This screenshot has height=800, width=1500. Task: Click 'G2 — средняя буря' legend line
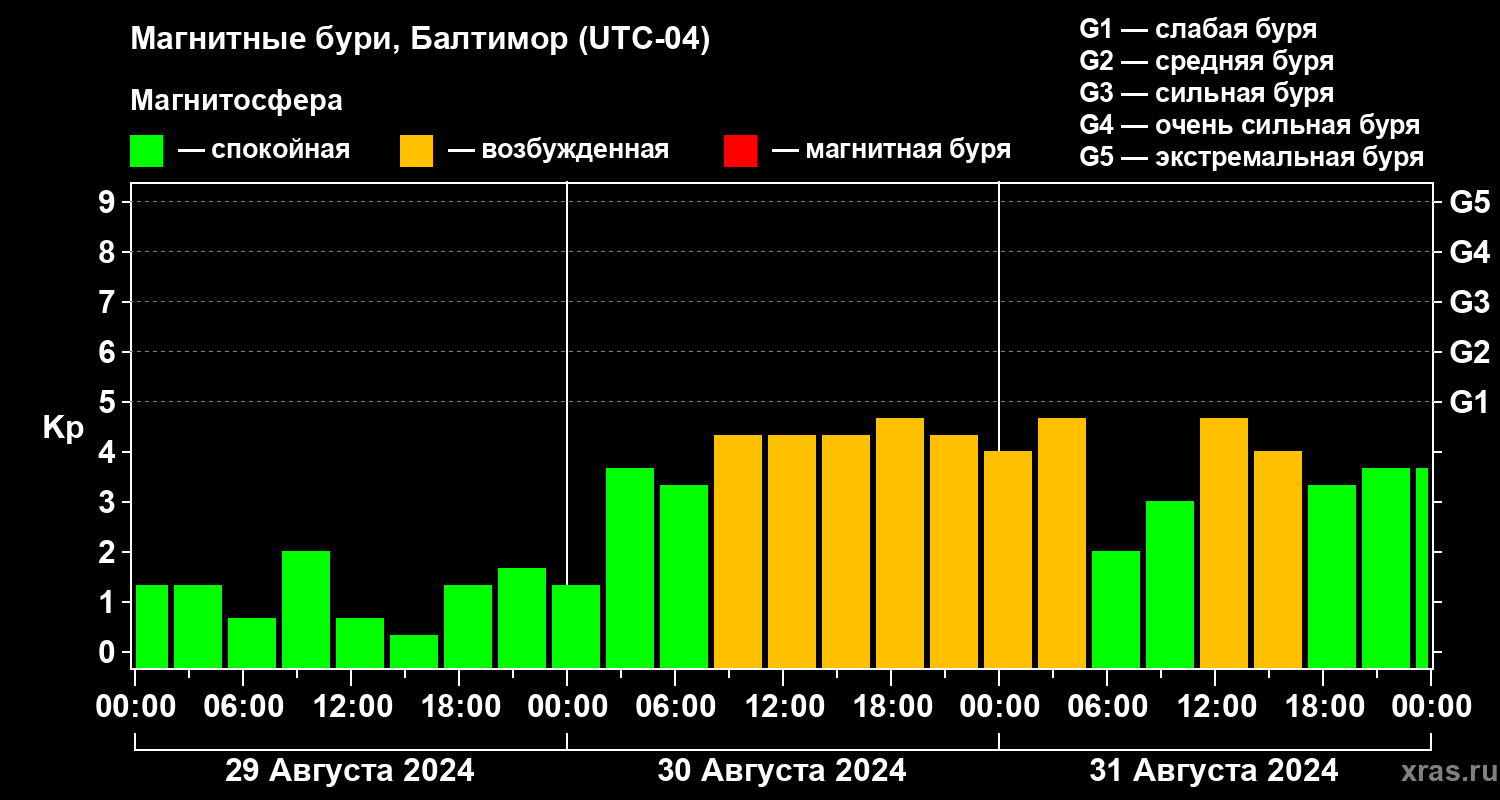coord(1206,61)
